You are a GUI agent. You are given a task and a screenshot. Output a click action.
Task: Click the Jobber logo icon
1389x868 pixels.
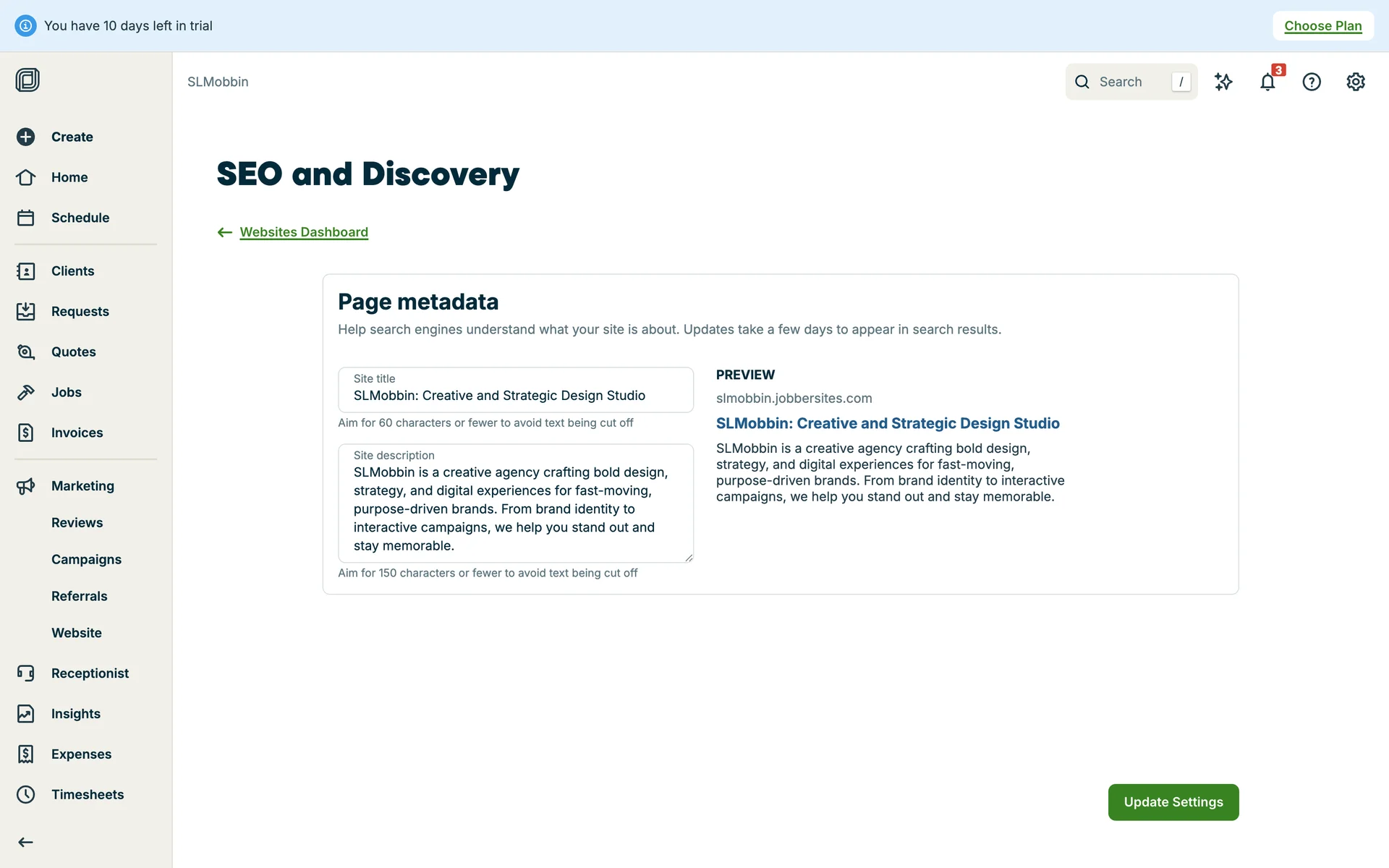click(27, 80)
